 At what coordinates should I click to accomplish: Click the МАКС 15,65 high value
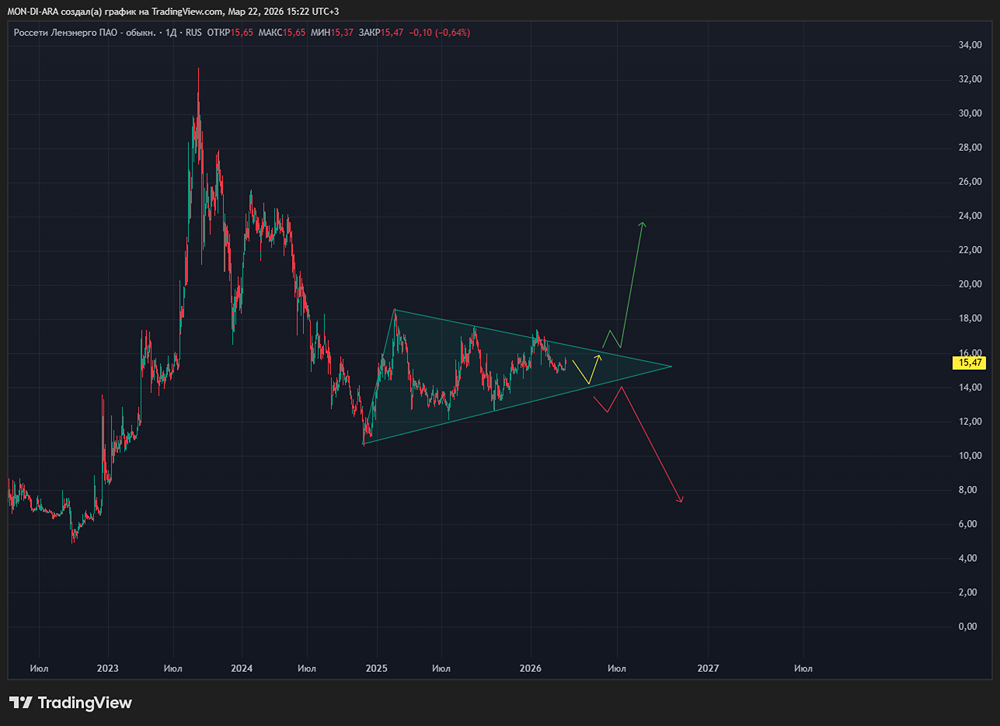pos(282,33)
